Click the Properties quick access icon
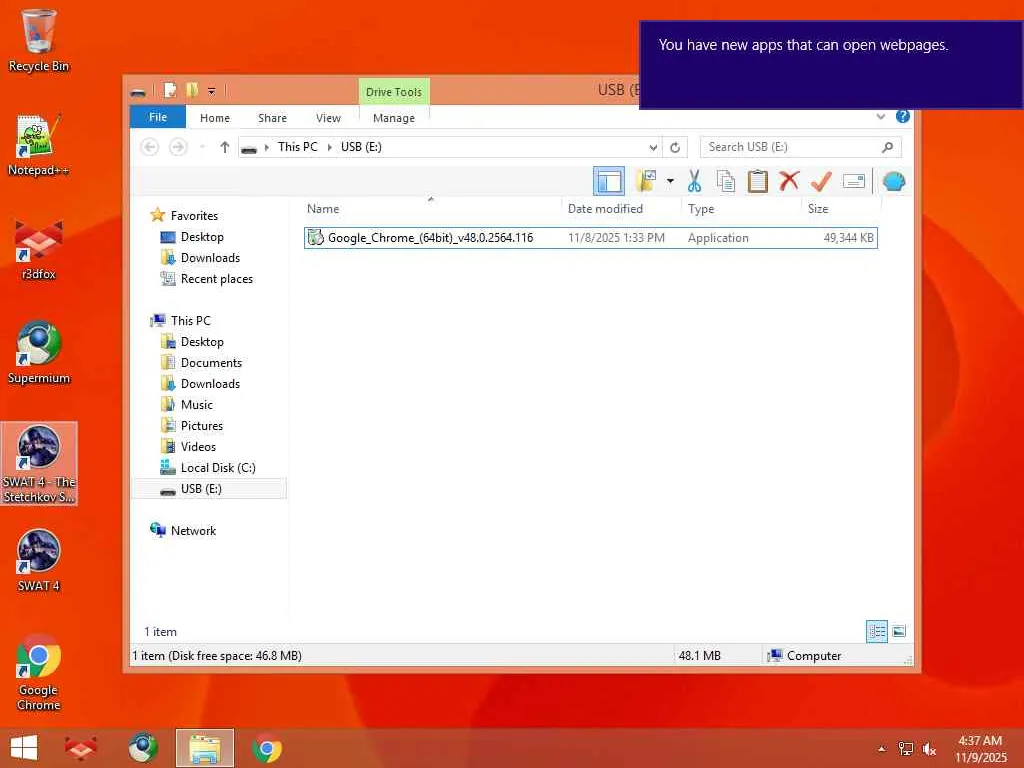Viewport: 1024px width, 768px height. click(170, 90)
